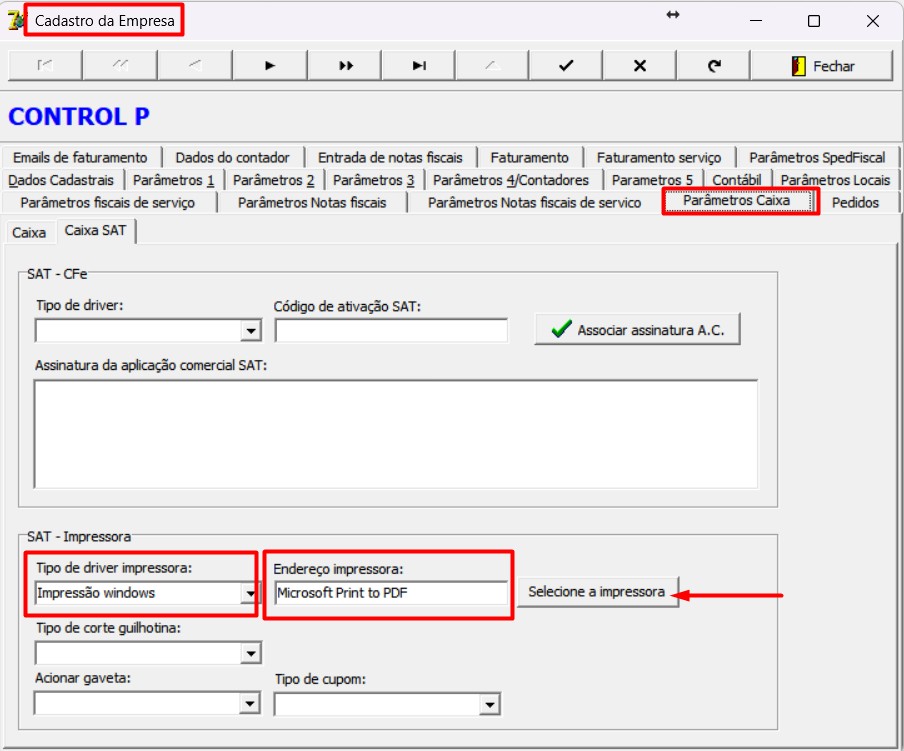Open the Entrada de notas fiscais tab
Viewport: 904px width, 751px height.
click(x=390, y=157)
